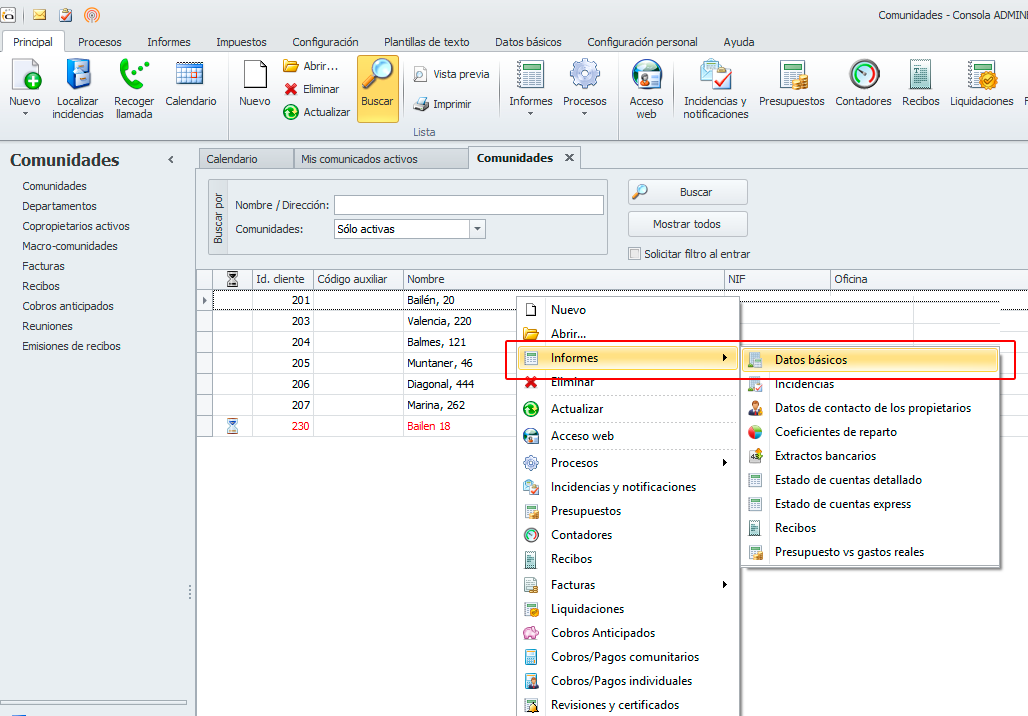The image size is (1028, 716).
Task: Open Copropietarios activos in the sidebar
Action: click(x=76, y=226)
